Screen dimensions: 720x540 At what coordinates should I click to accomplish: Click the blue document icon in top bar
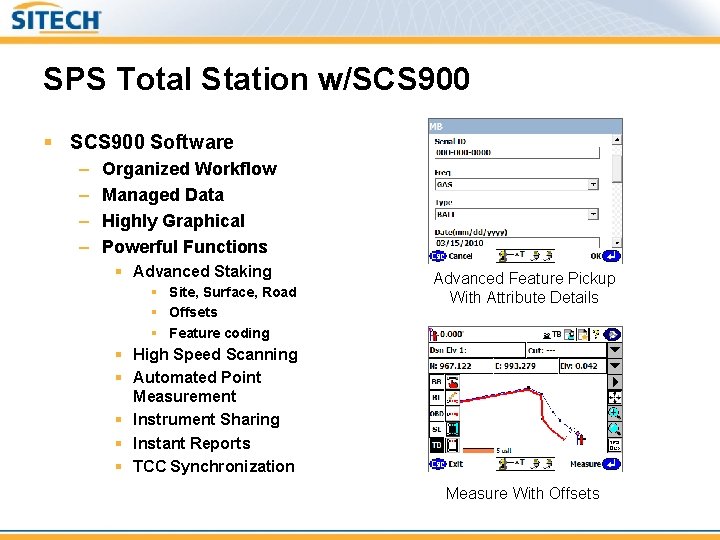569,334
